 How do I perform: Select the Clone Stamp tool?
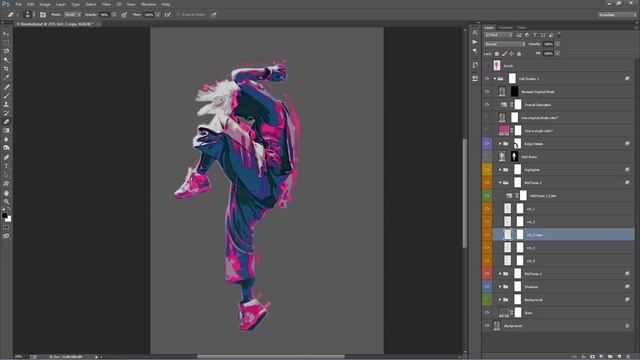pos(6,104)
